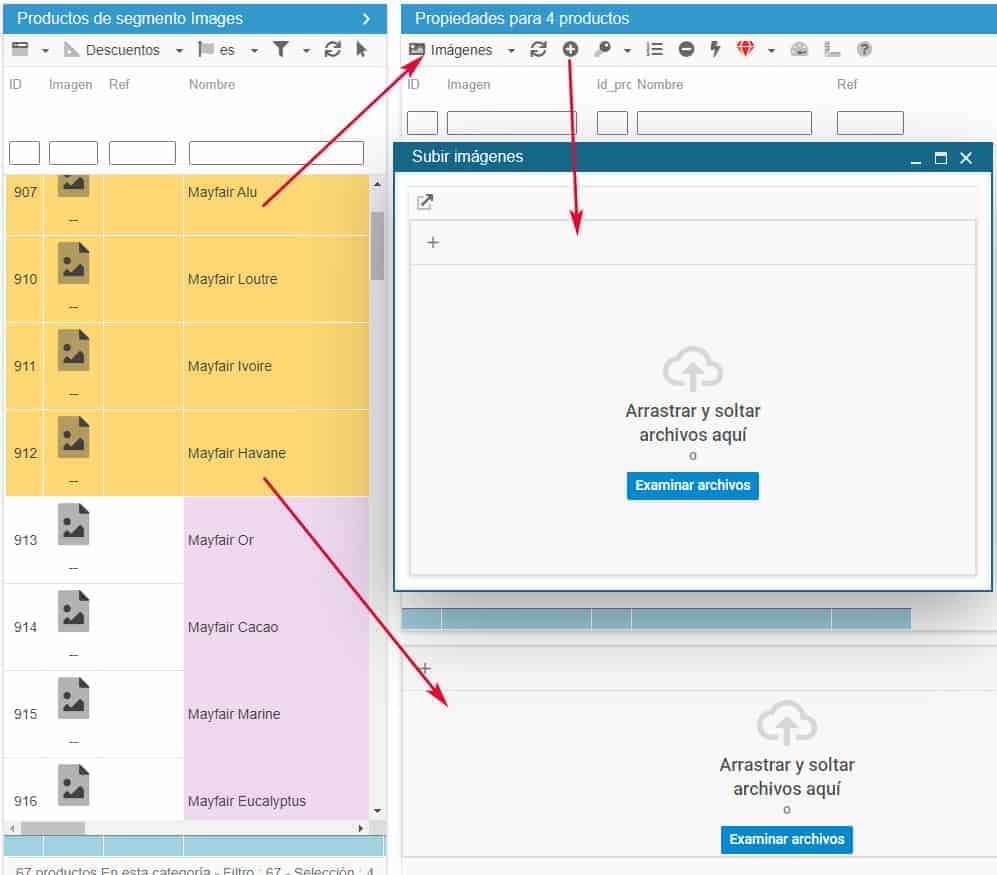
Task: Open the Descuentos view menu
Action: (x=123, y=49)
